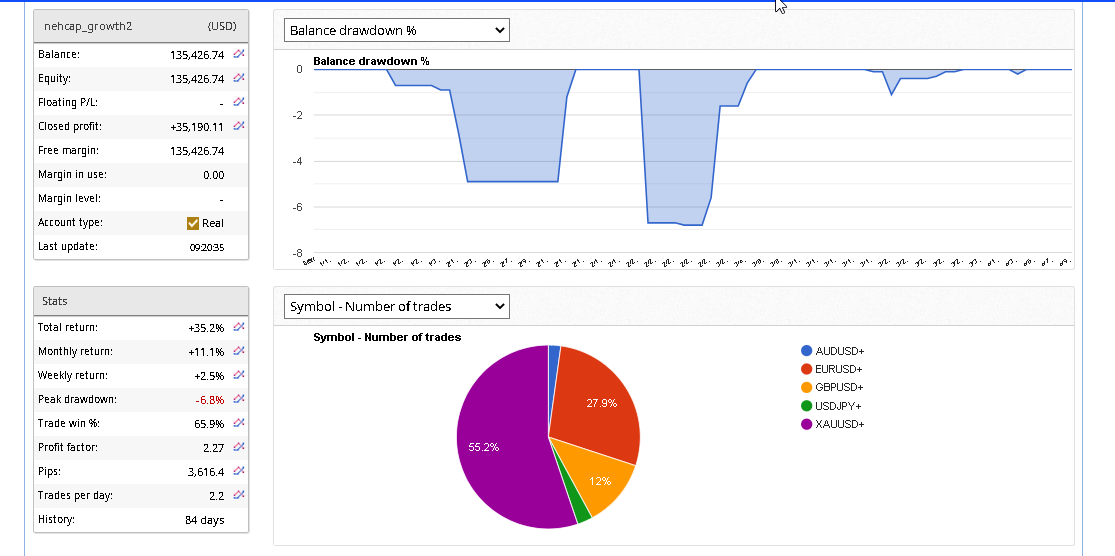Click the XAUUSD+ purple legend swatch
Screen dimensions: 1115x556
pos(806,424)
